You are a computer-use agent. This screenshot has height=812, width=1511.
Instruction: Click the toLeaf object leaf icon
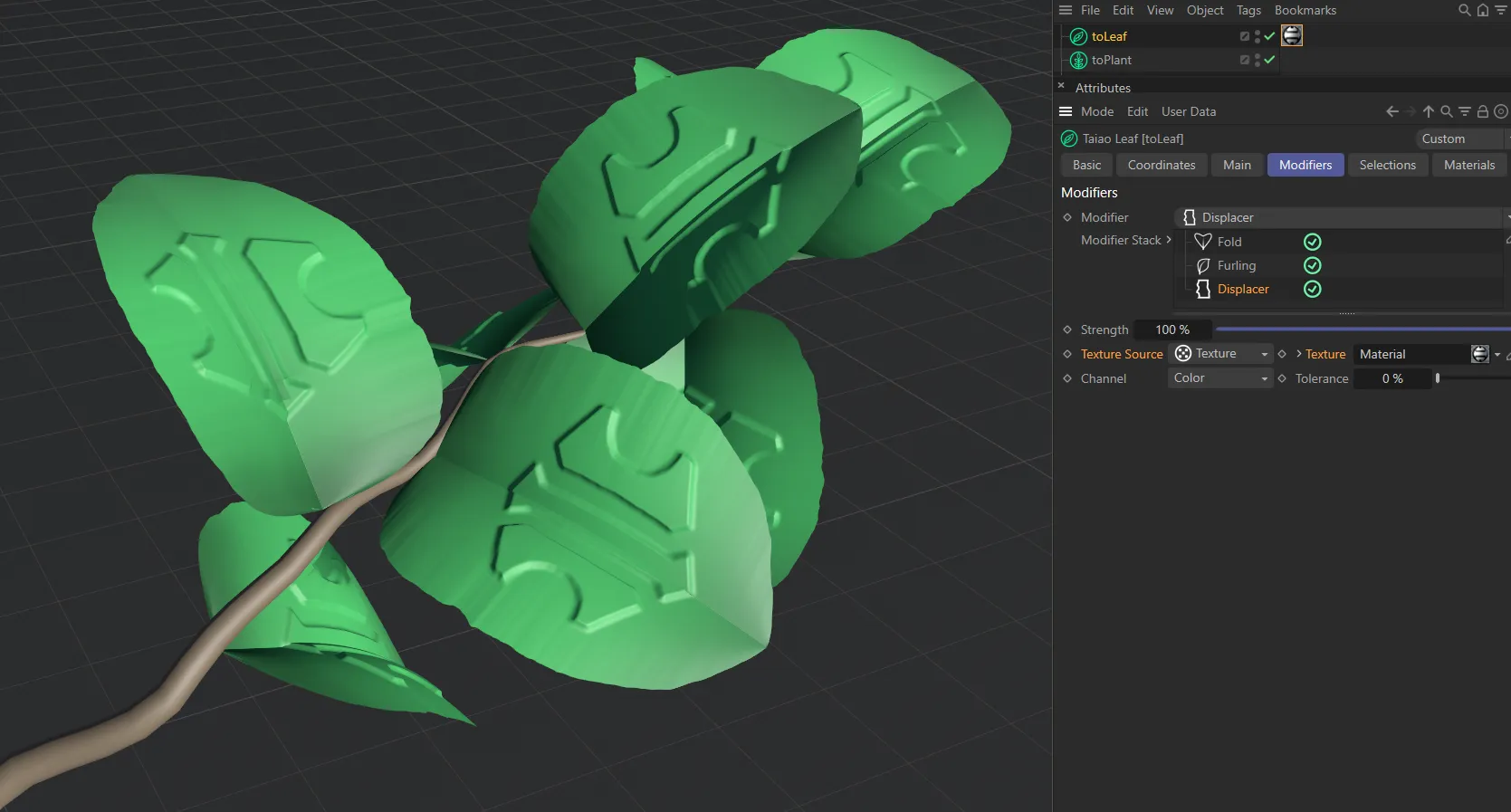pyautogui.click(x=1078, y=36)
